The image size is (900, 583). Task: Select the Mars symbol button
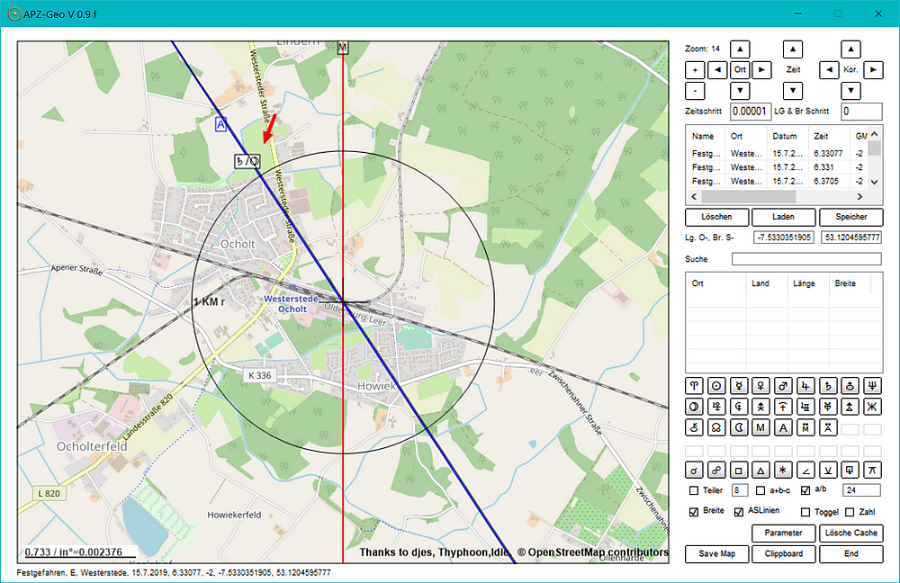coord(783,386)
